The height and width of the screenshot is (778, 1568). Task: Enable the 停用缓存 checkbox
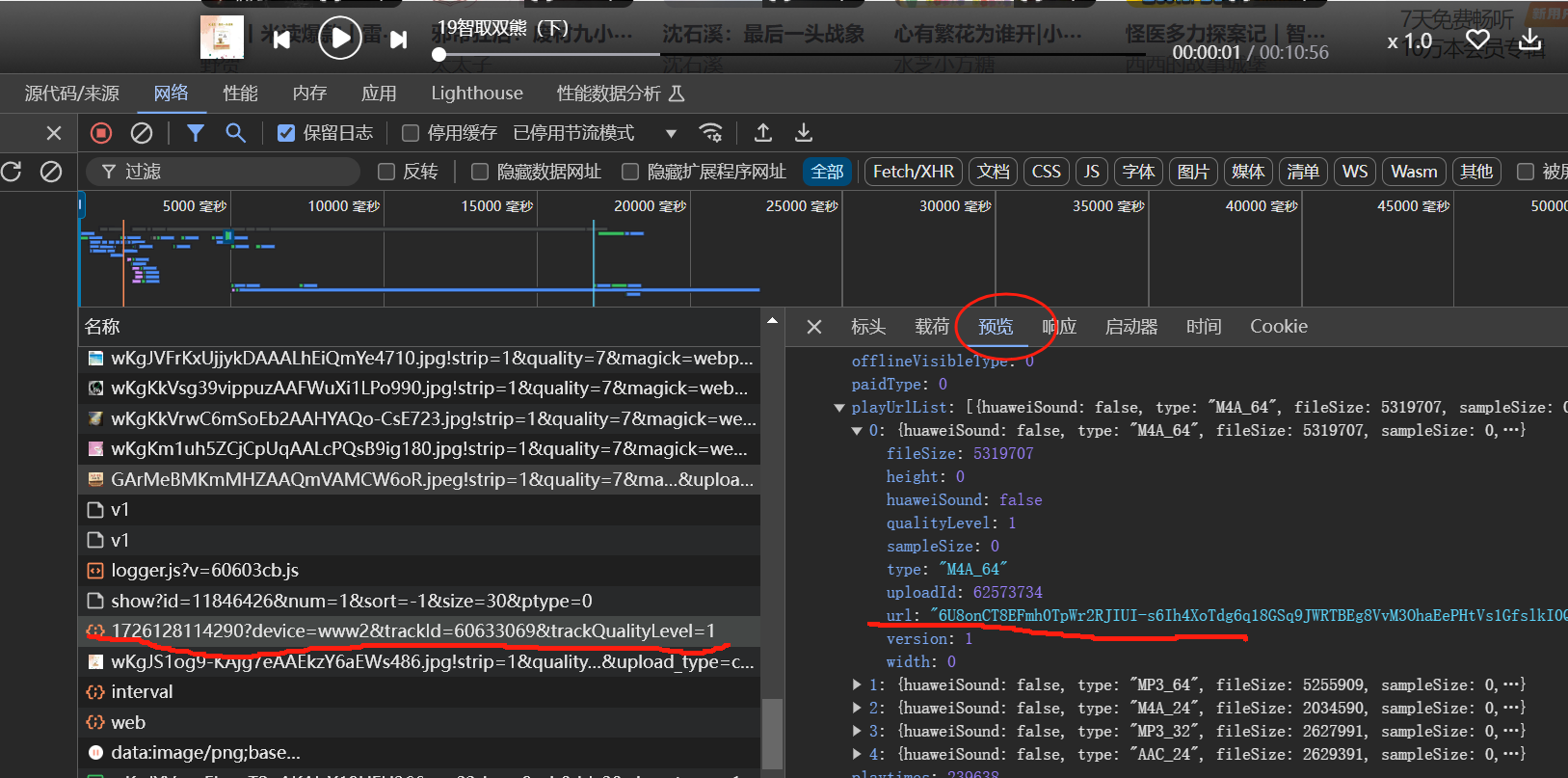411,133
